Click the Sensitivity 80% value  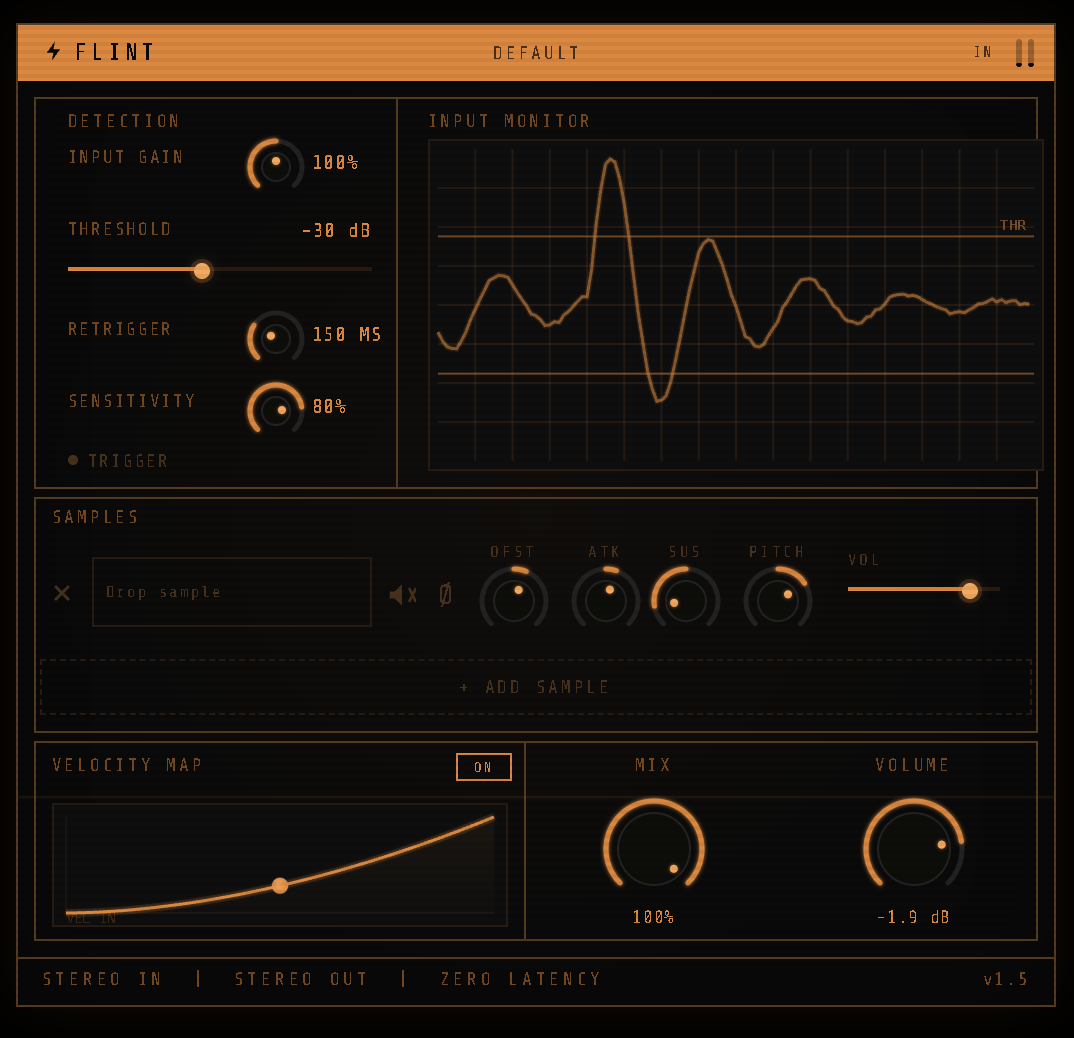coord(329,406)
